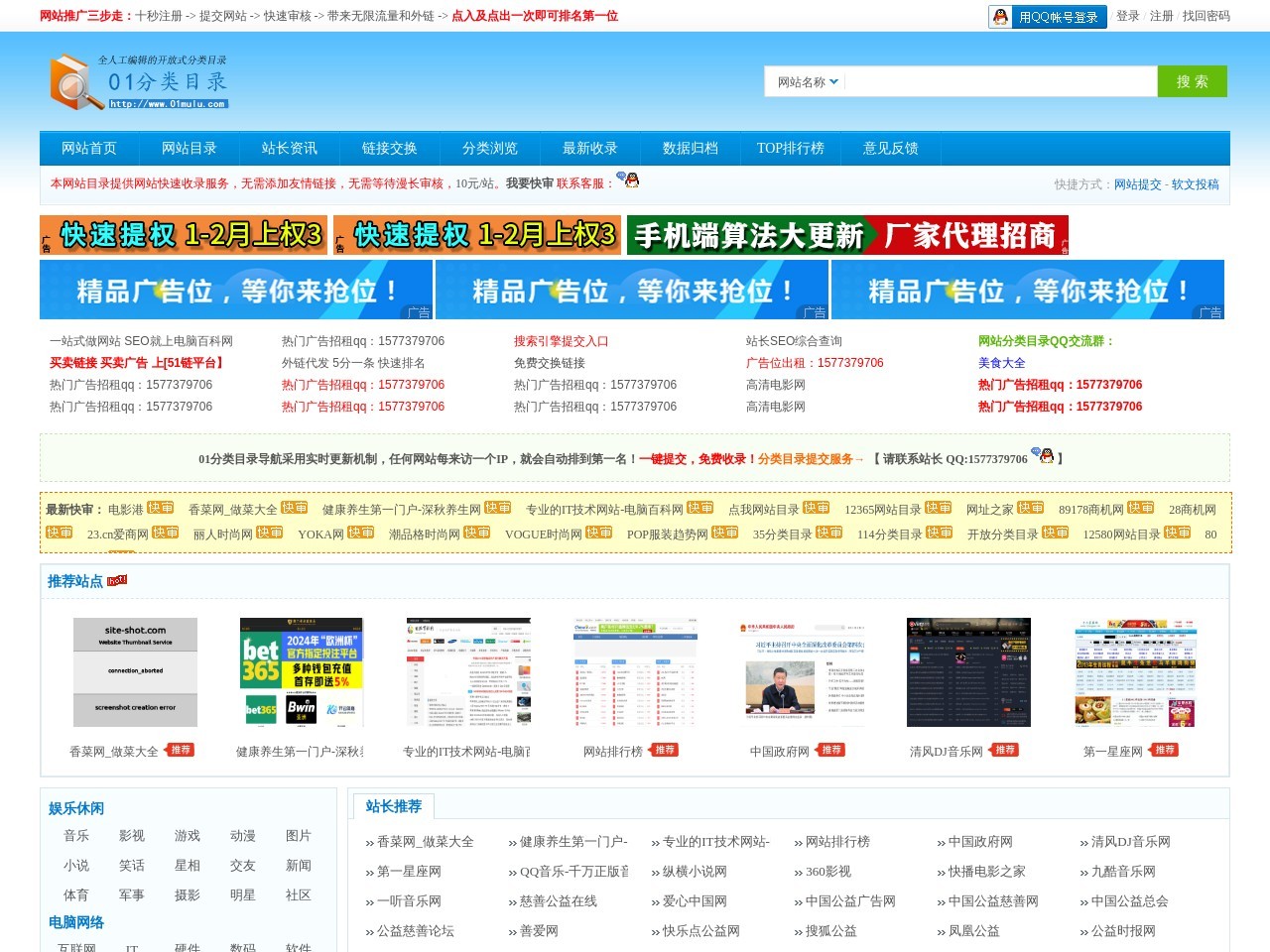Click the 手机端算法大更新 banner ad

pos(847,235)
